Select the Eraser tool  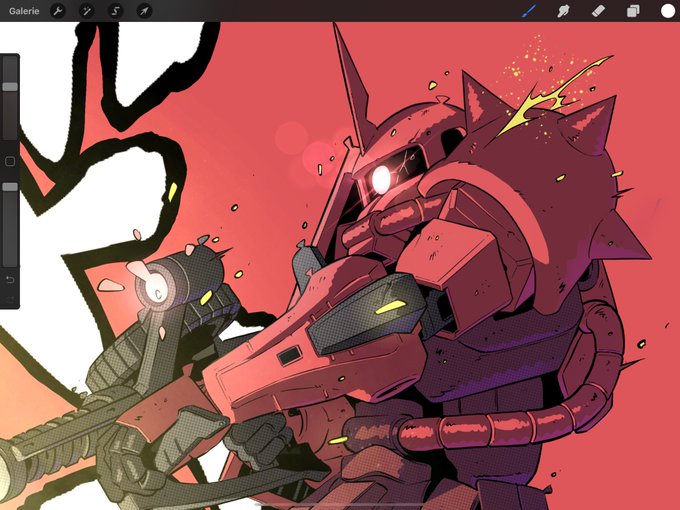598,11
